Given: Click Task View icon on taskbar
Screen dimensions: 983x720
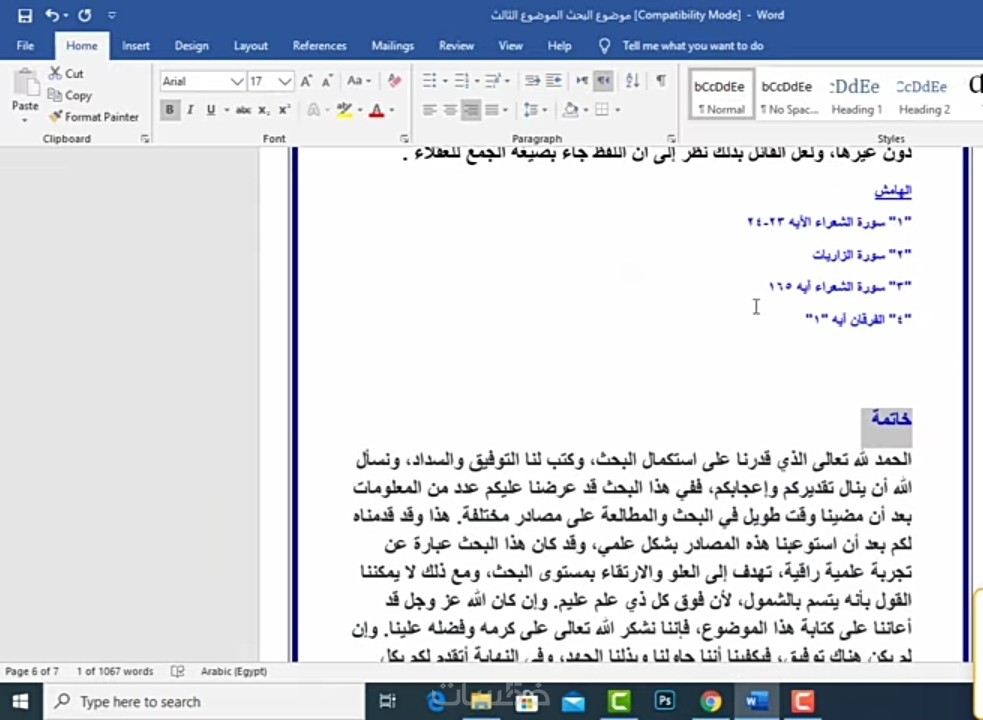Looking at the screenshot, I should click(x=387, y=701).
